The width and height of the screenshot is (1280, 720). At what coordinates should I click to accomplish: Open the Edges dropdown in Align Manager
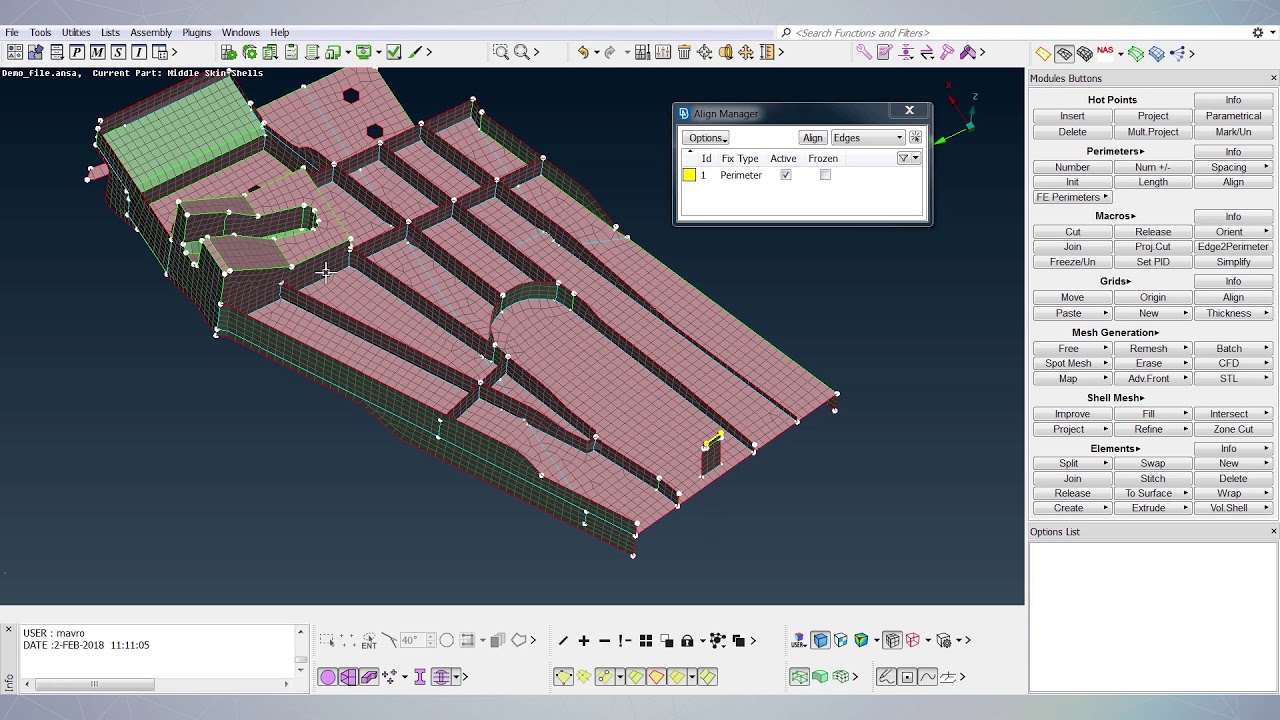[x=868, y=138]
